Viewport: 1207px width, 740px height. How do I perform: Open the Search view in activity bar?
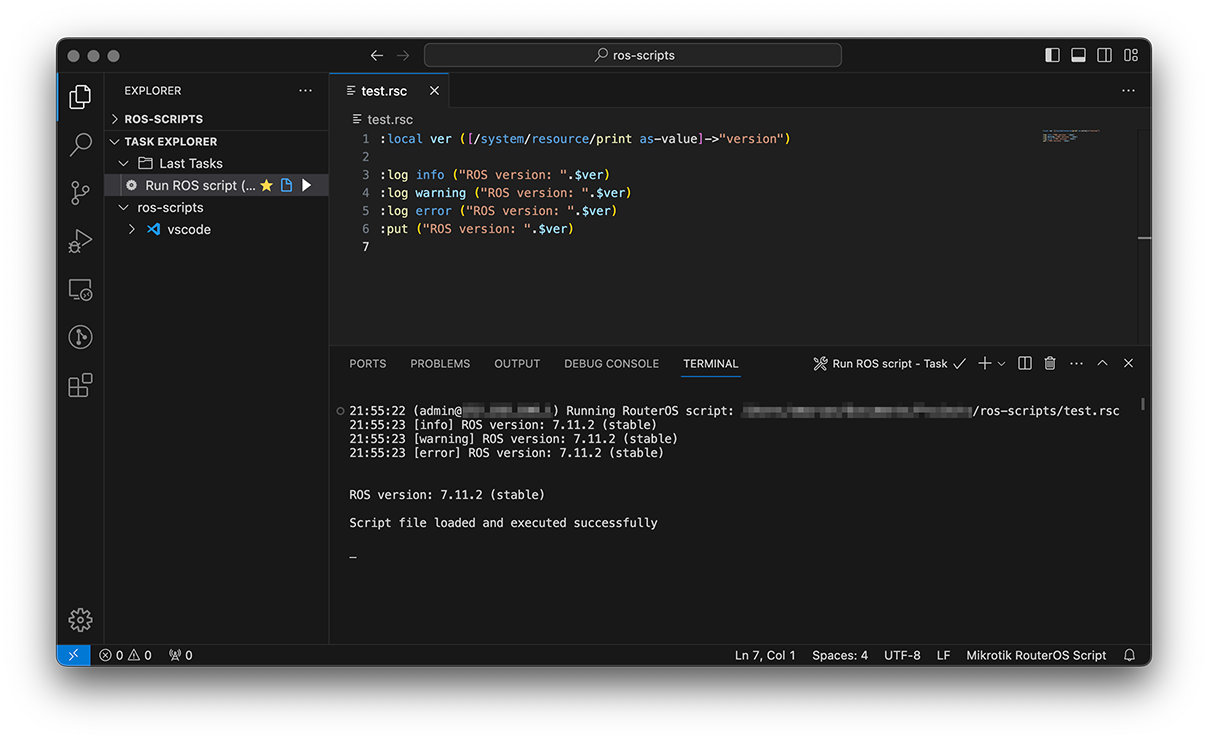click(x=80, y=145)
